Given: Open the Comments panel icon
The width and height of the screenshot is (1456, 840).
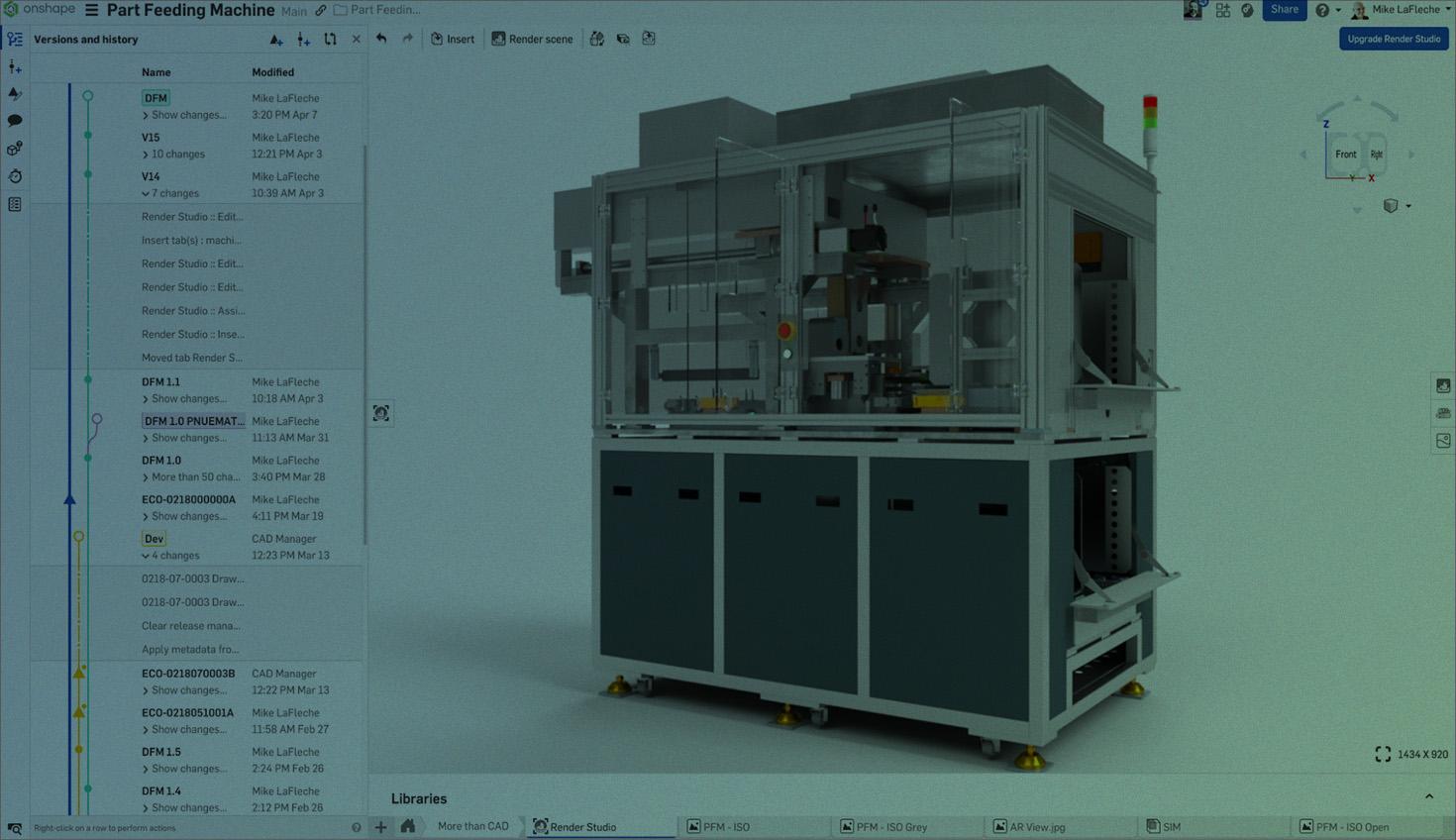Looking at the screenshot, I should pyautogui.click(x=15, y=120).
